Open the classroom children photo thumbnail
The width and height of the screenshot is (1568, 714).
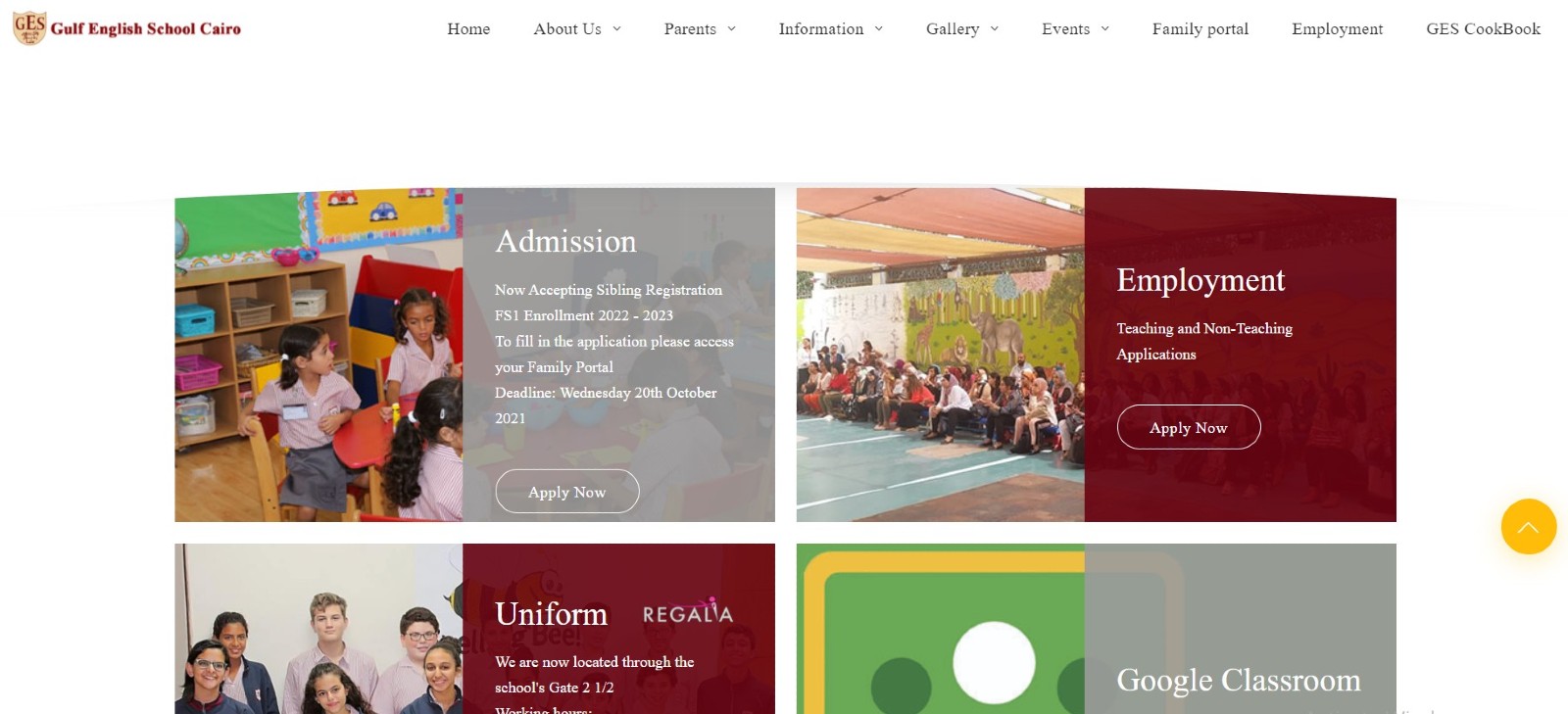[x=318, y=355]
